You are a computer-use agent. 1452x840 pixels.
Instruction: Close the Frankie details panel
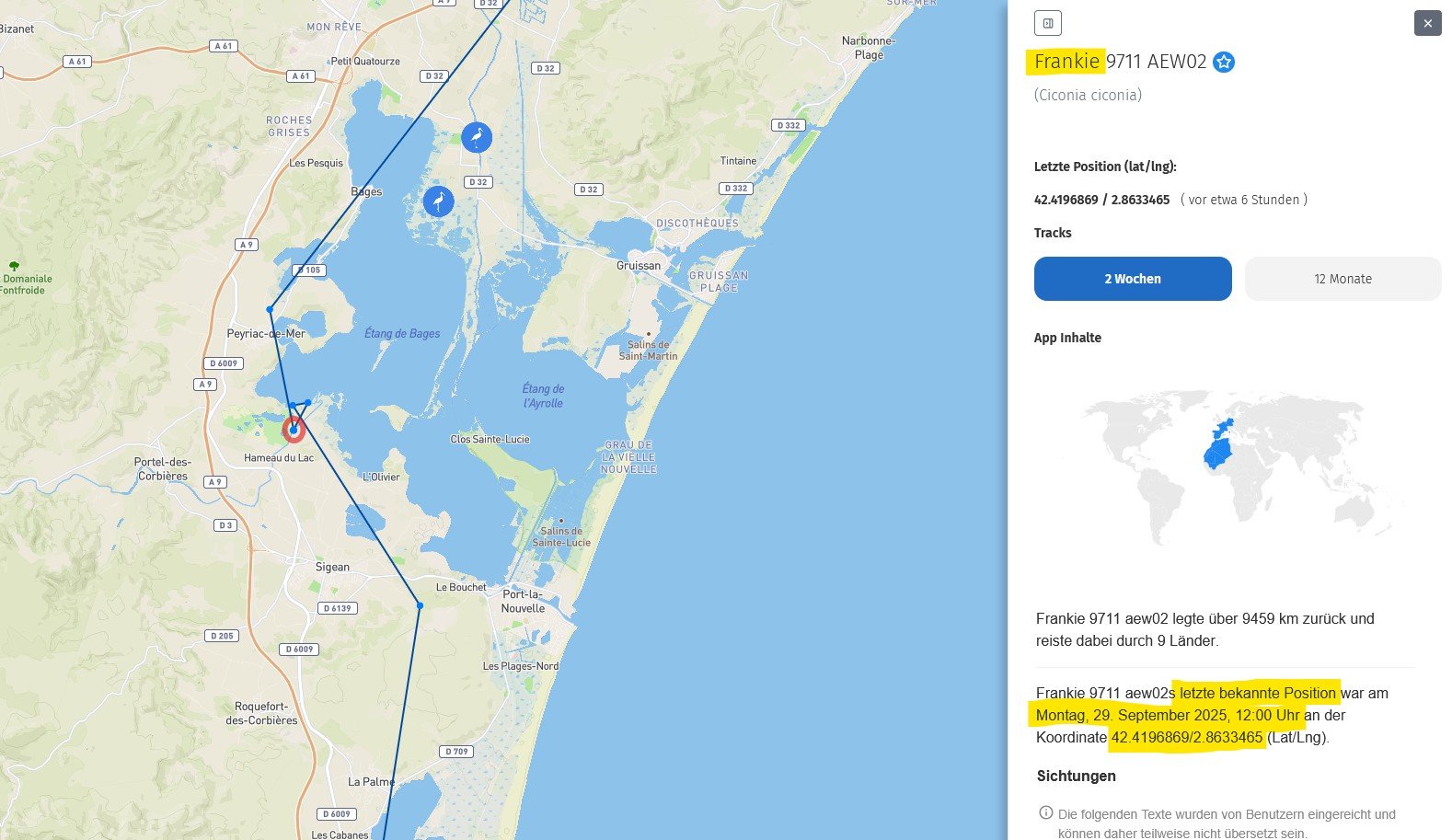click(1427, 23)
